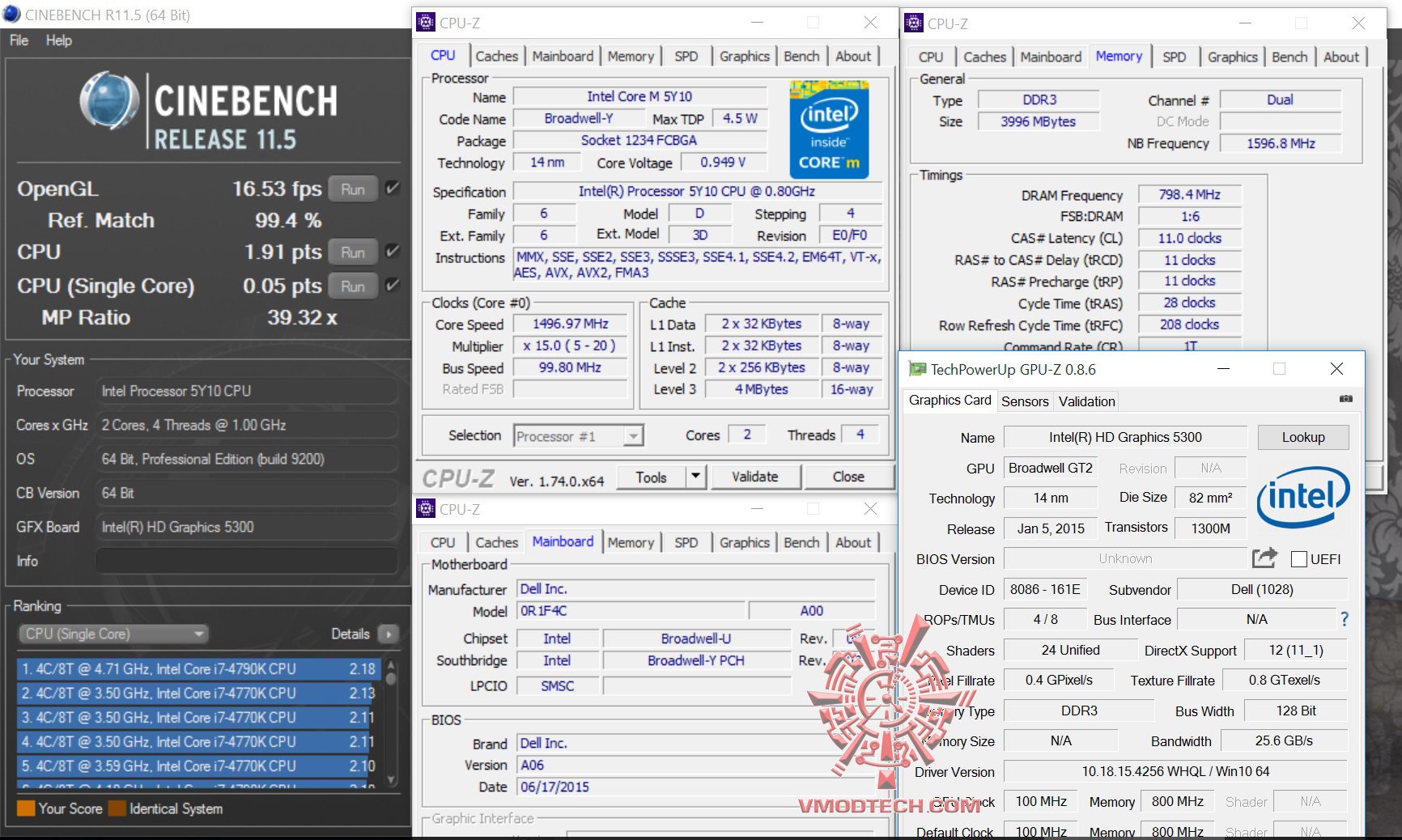Viewport: 1402px width, 840px height.
Task: Open ranking Details arrow in Cinebench
Action: (388, 634)
